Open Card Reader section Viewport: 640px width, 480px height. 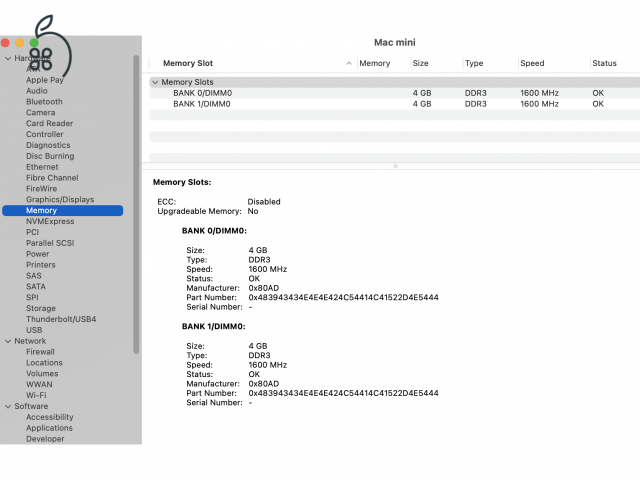click(x=49, y=123)
